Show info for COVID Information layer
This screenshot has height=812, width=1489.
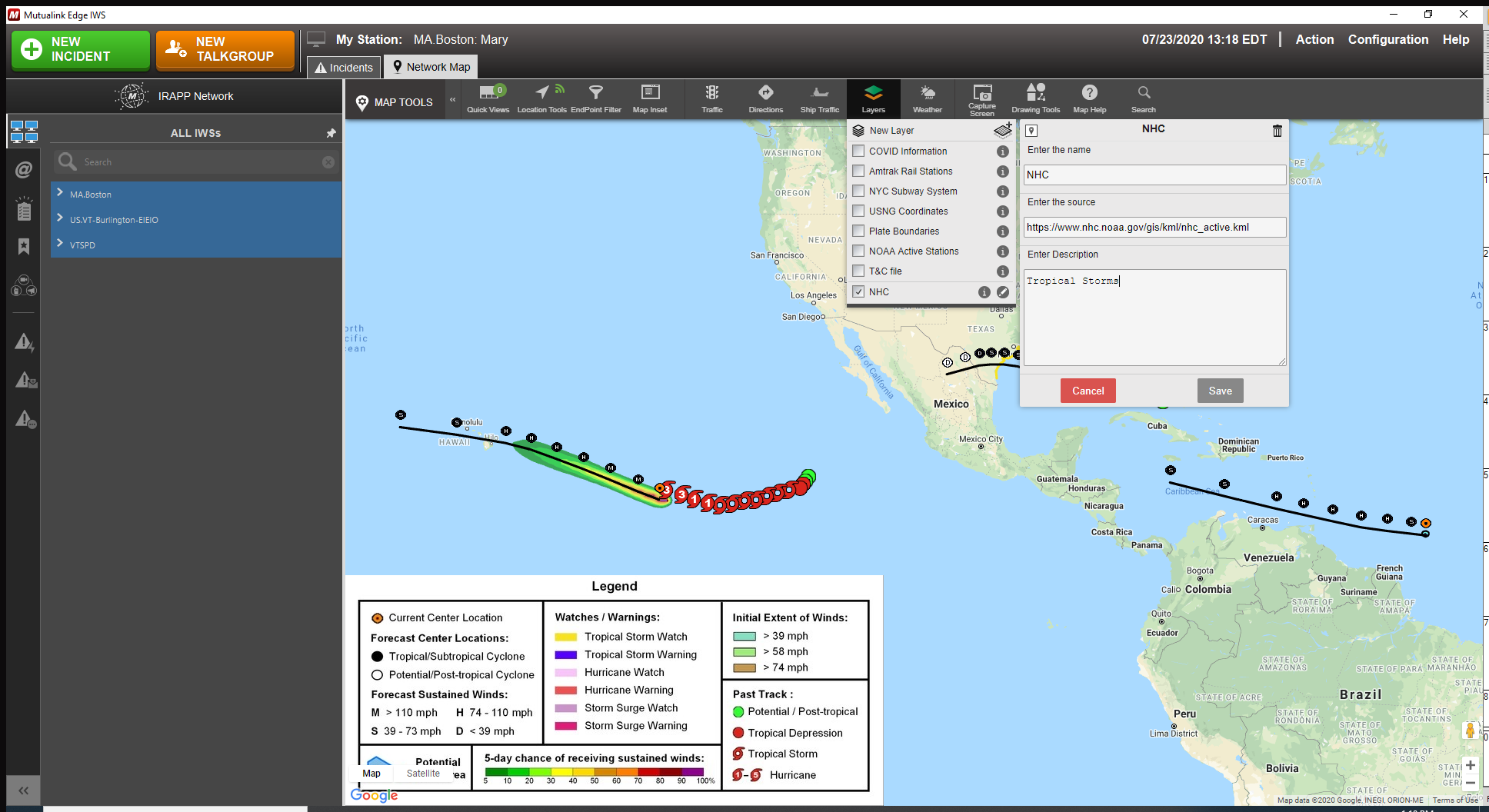[x=1002, y=151]
